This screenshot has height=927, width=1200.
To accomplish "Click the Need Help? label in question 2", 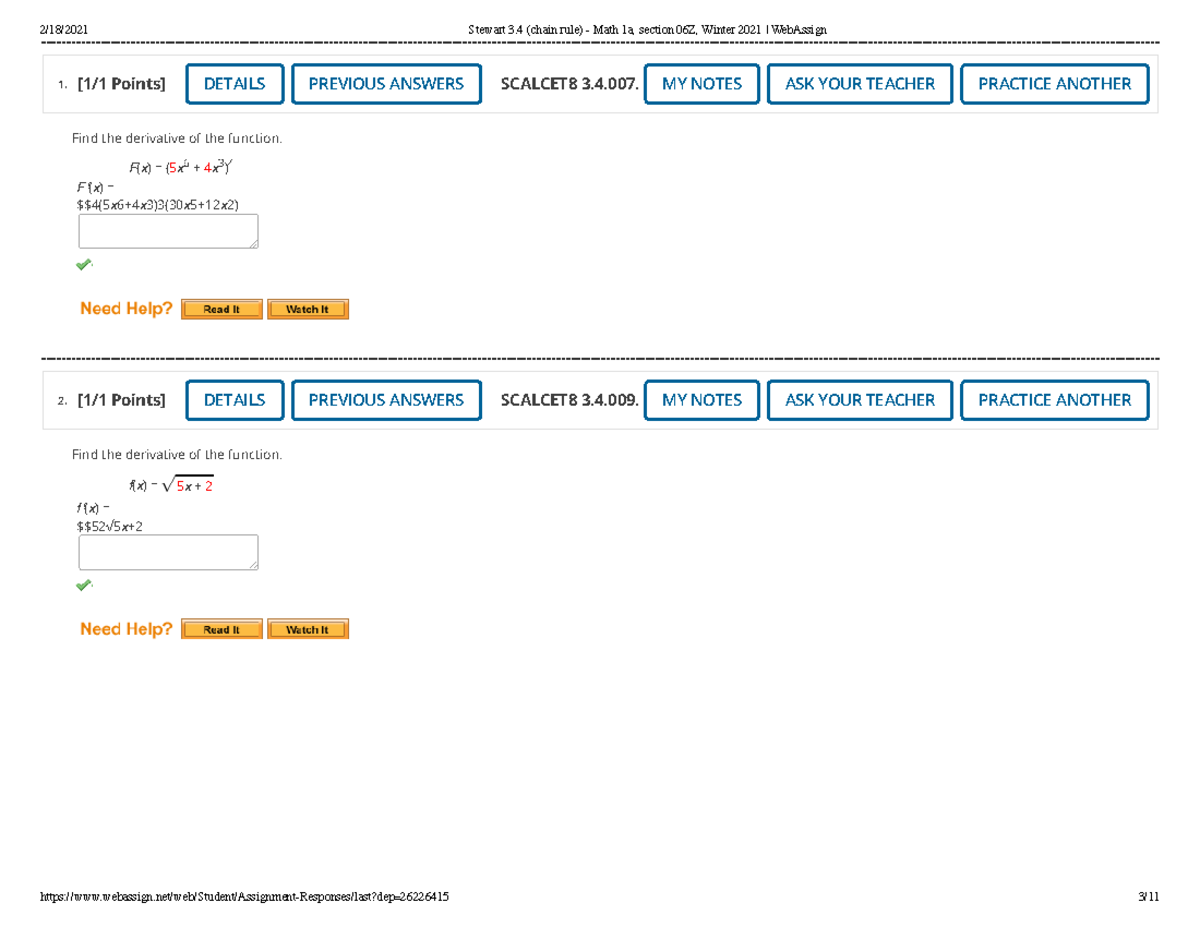I will pos(126,629).
